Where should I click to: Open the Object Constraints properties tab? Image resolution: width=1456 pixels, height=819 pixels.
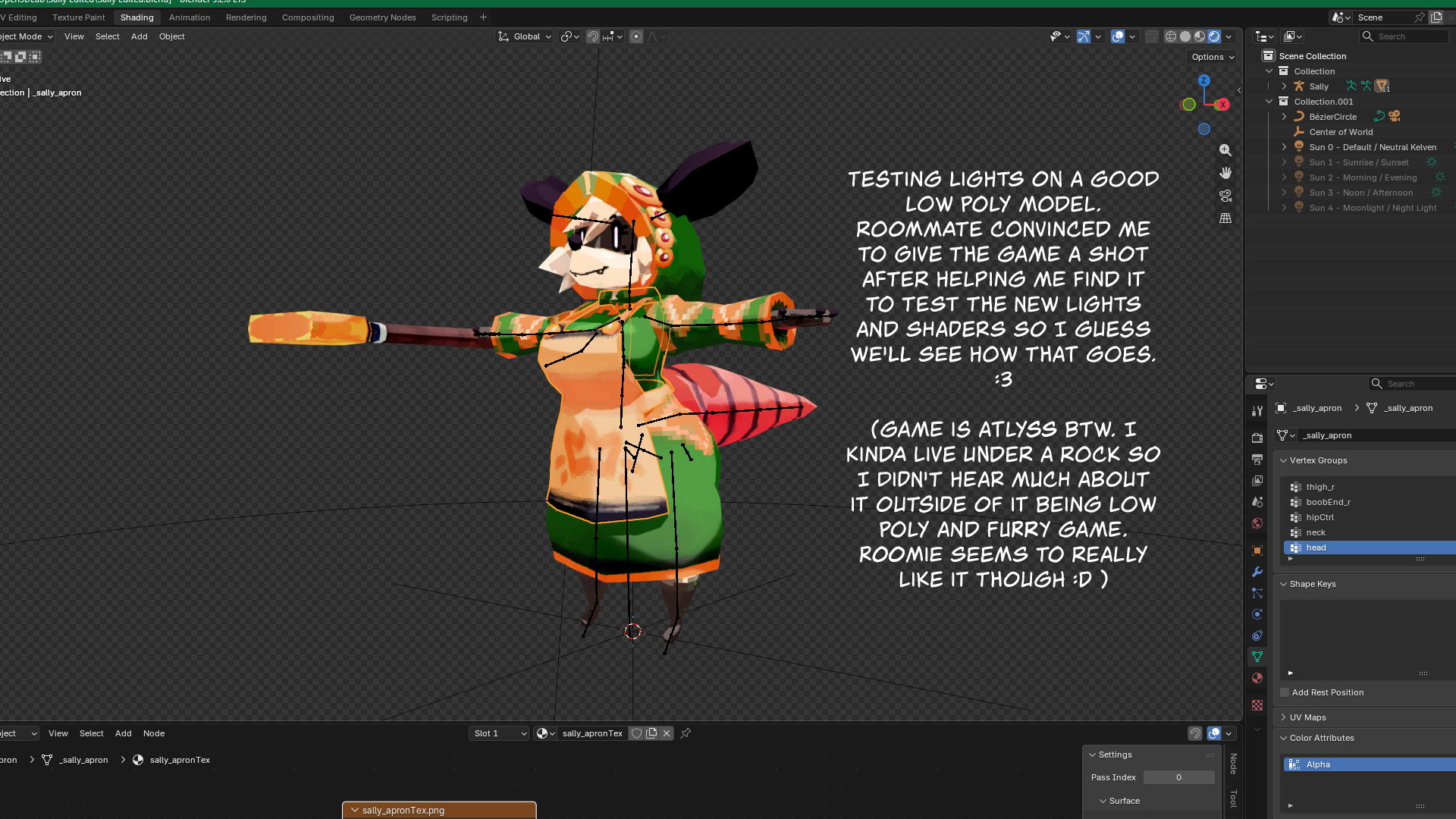(1257, 635)
